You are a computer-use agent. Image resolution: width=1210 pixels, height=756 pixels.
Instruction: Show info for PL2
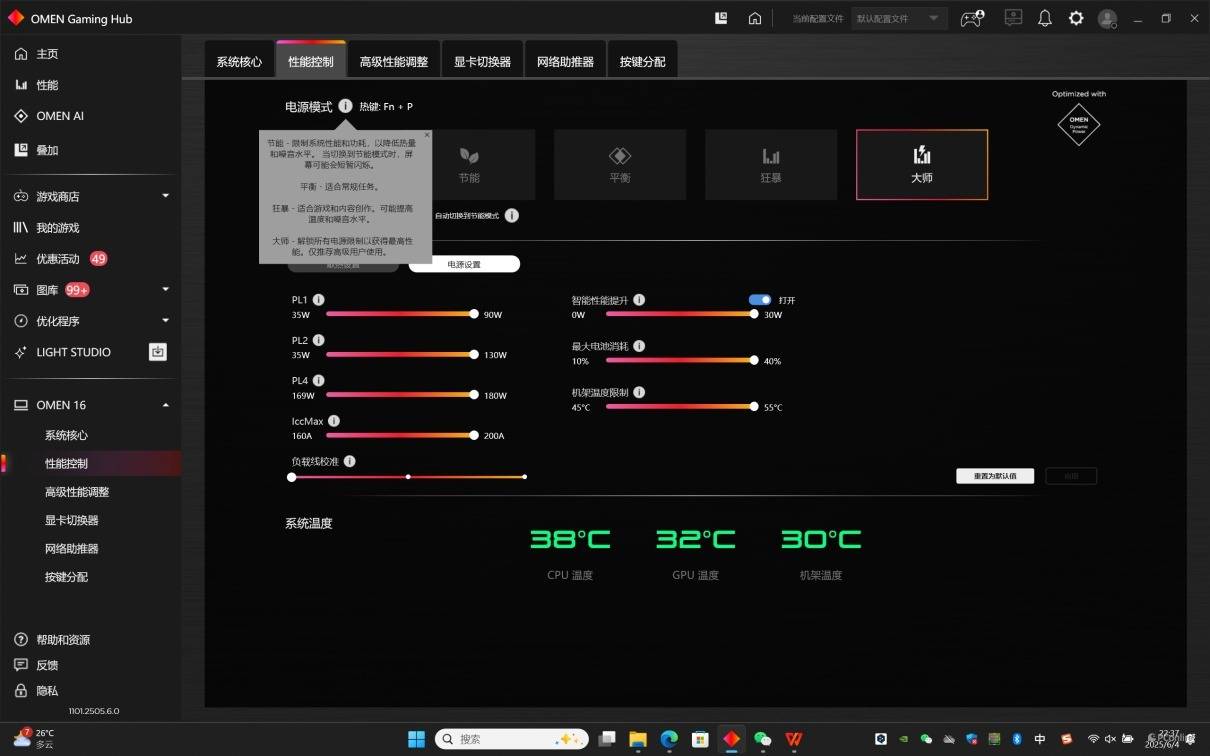319,340
